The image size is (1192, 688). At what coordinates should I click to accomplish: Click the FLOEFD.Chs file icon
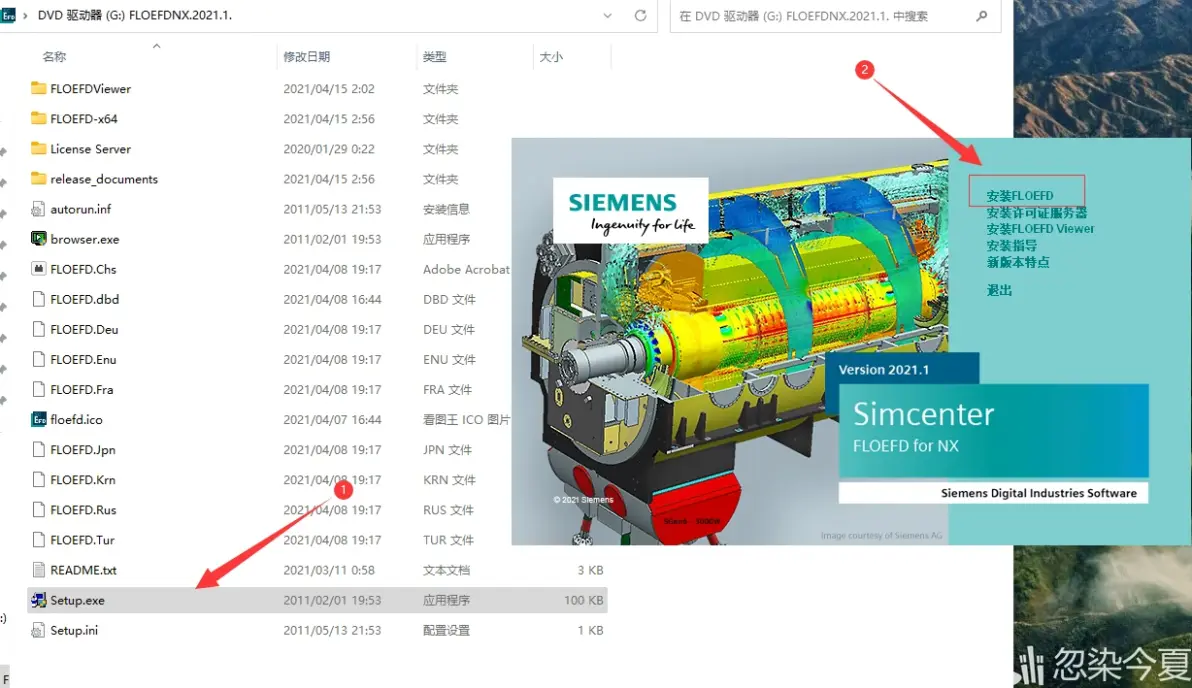click(x=39, y=269)
